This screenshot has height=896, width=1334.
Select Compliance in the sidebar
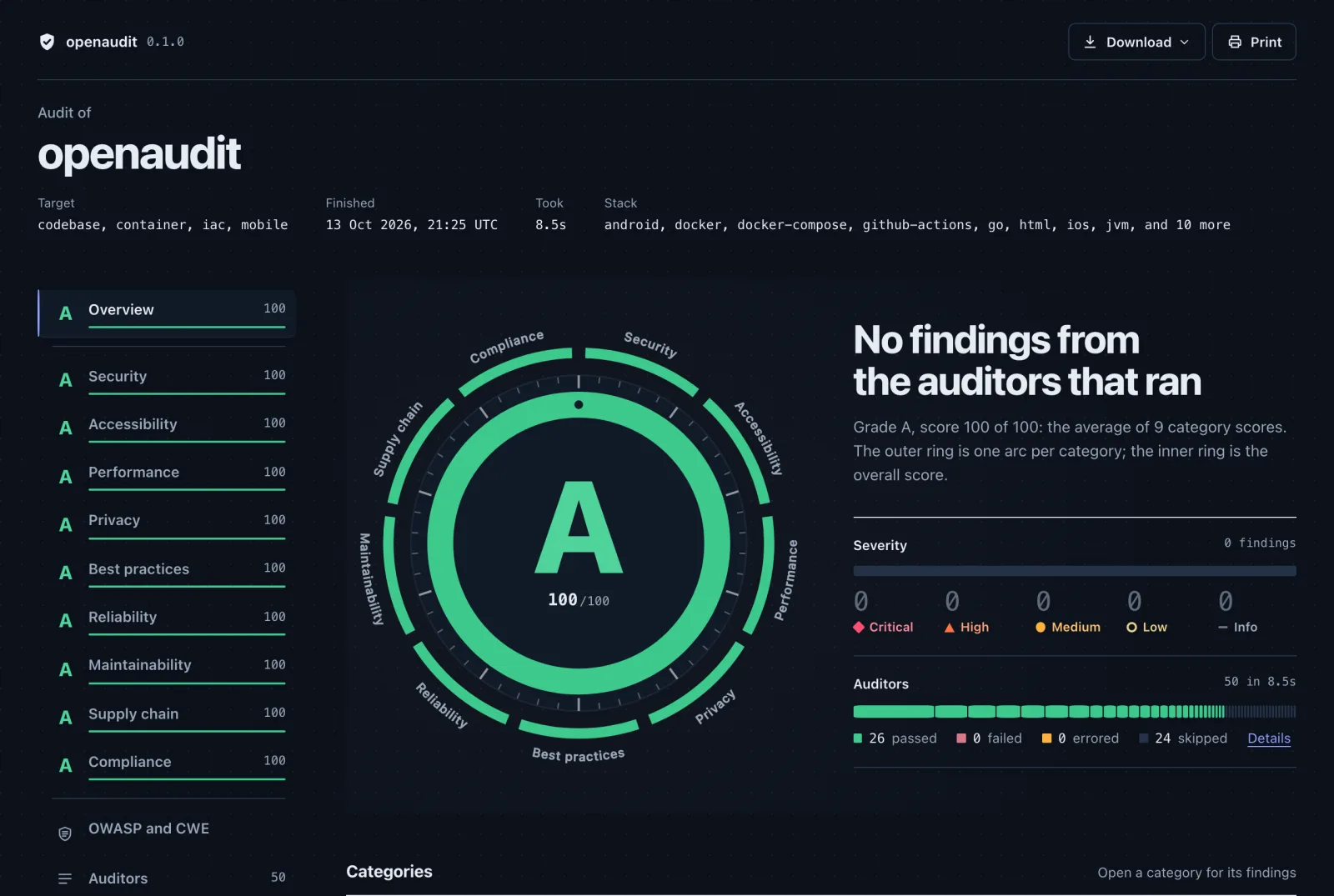tap(168, 764)
